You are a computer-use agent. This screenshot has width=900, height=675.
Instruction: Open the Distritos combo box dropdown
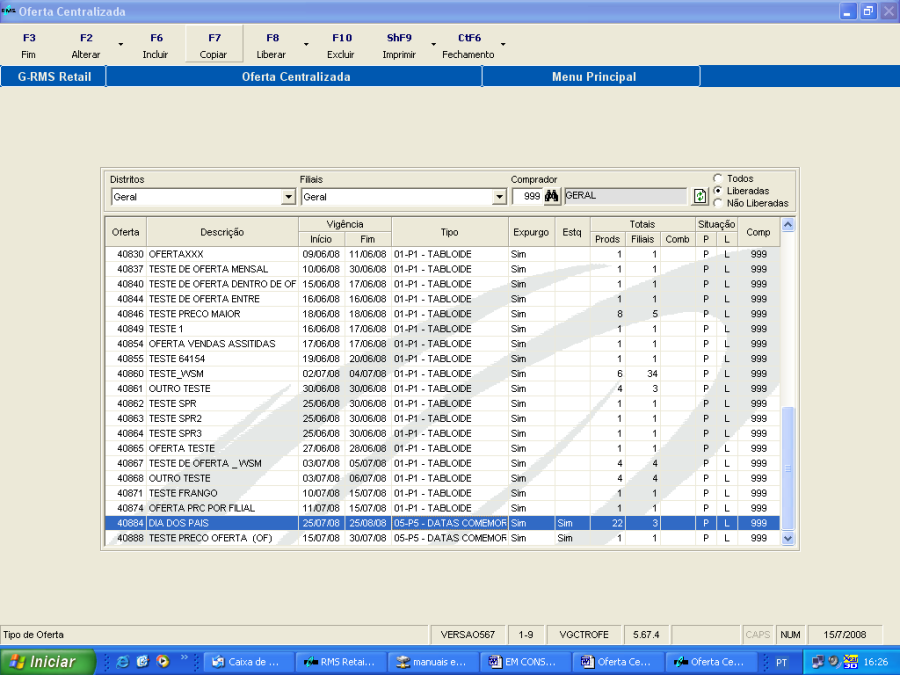[x=289, y=197]
